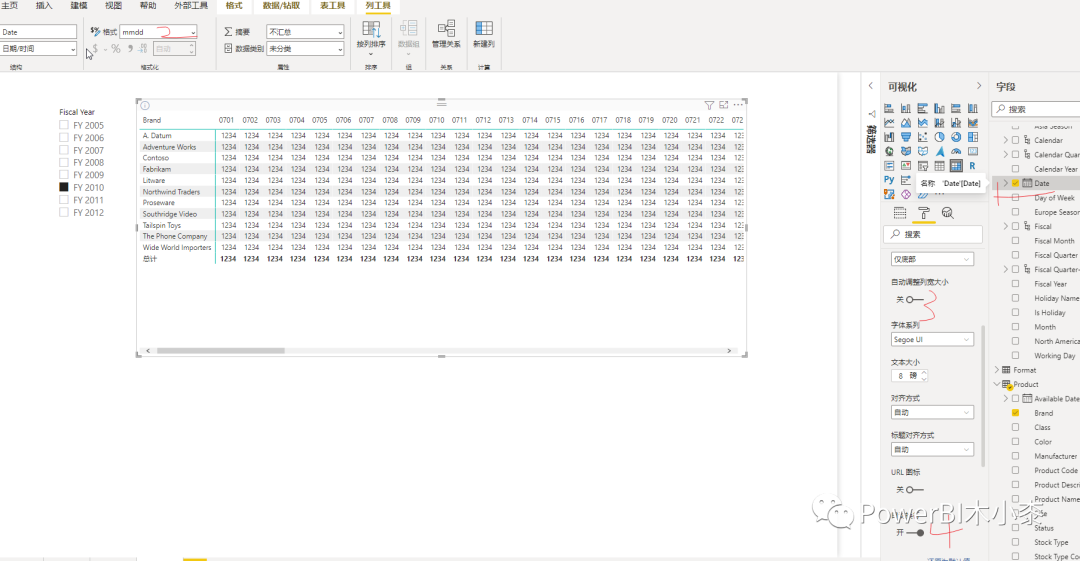Open the Fields well tab icon
Viewport: 1080px width, 561px height.
[x=900, y=213]
